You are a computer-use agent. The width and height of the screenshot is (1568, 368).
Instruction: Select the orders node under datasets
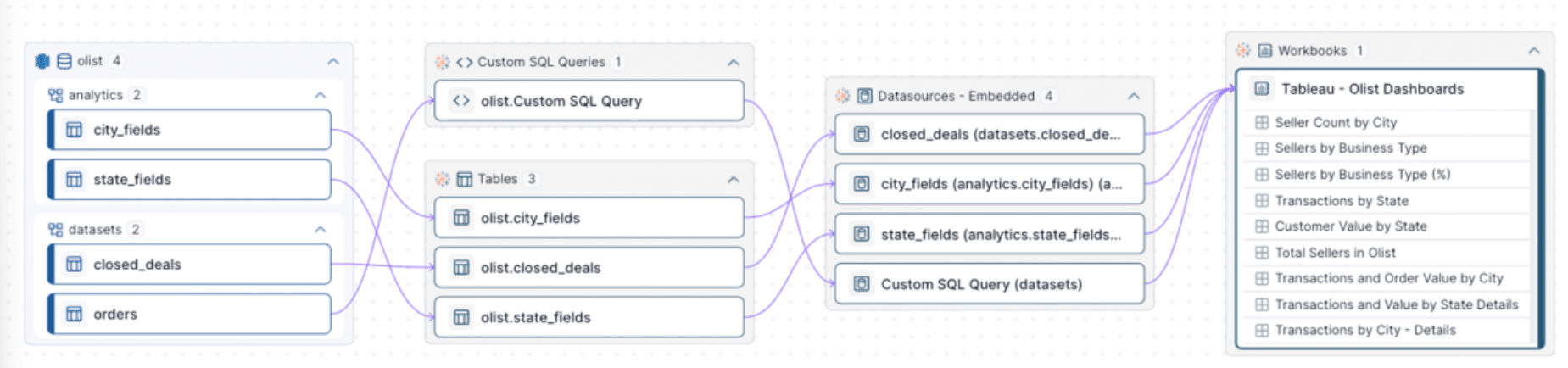[x=189, y=315]
